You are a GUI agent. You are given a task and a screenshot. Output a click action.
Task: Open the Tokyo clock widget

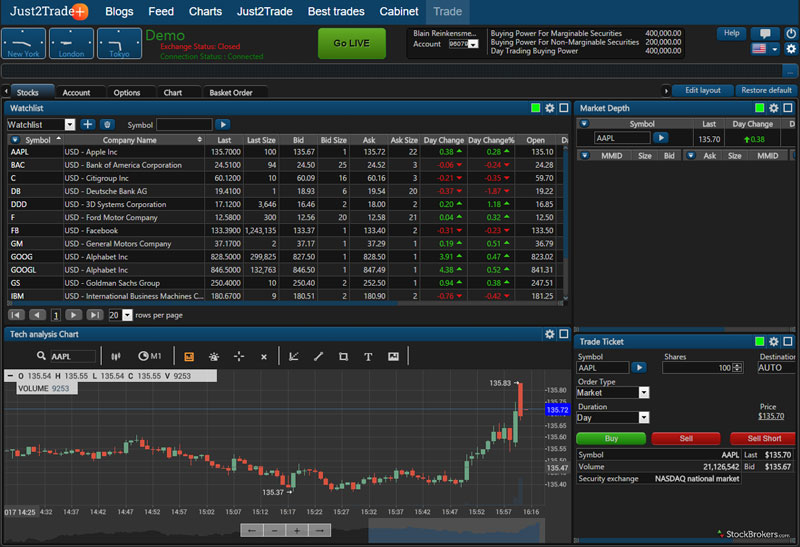[x=119, y=43]
